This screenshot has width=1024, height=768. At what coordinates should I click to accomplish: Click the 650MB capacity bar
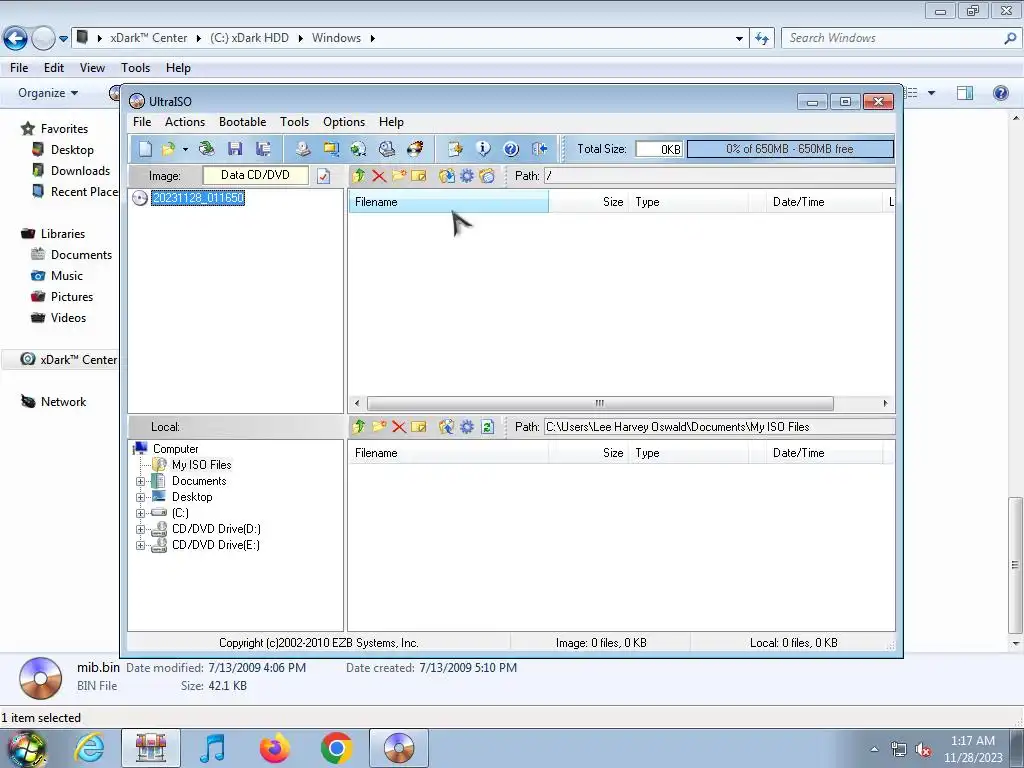click(790, 149)
